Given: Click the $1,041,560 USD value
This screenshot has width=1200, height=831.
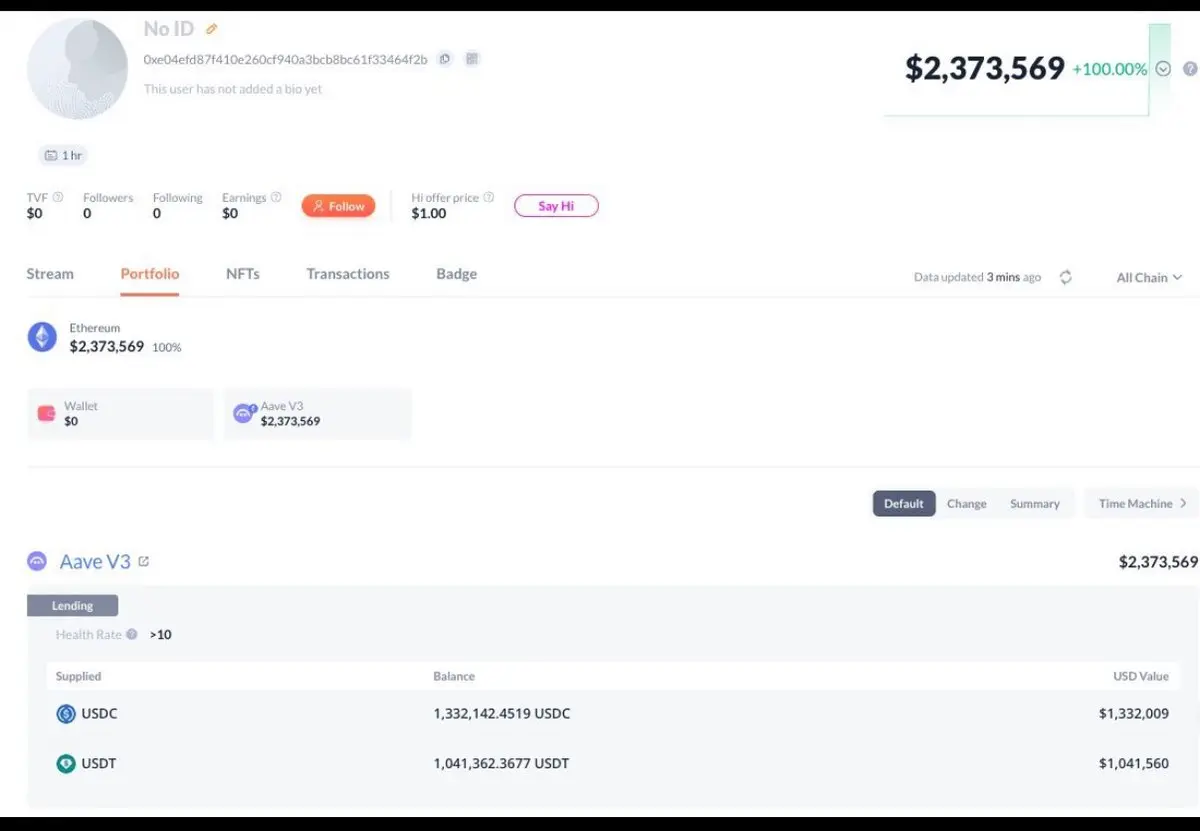Looking at the screenshot, I should [x=1133, y=764].
